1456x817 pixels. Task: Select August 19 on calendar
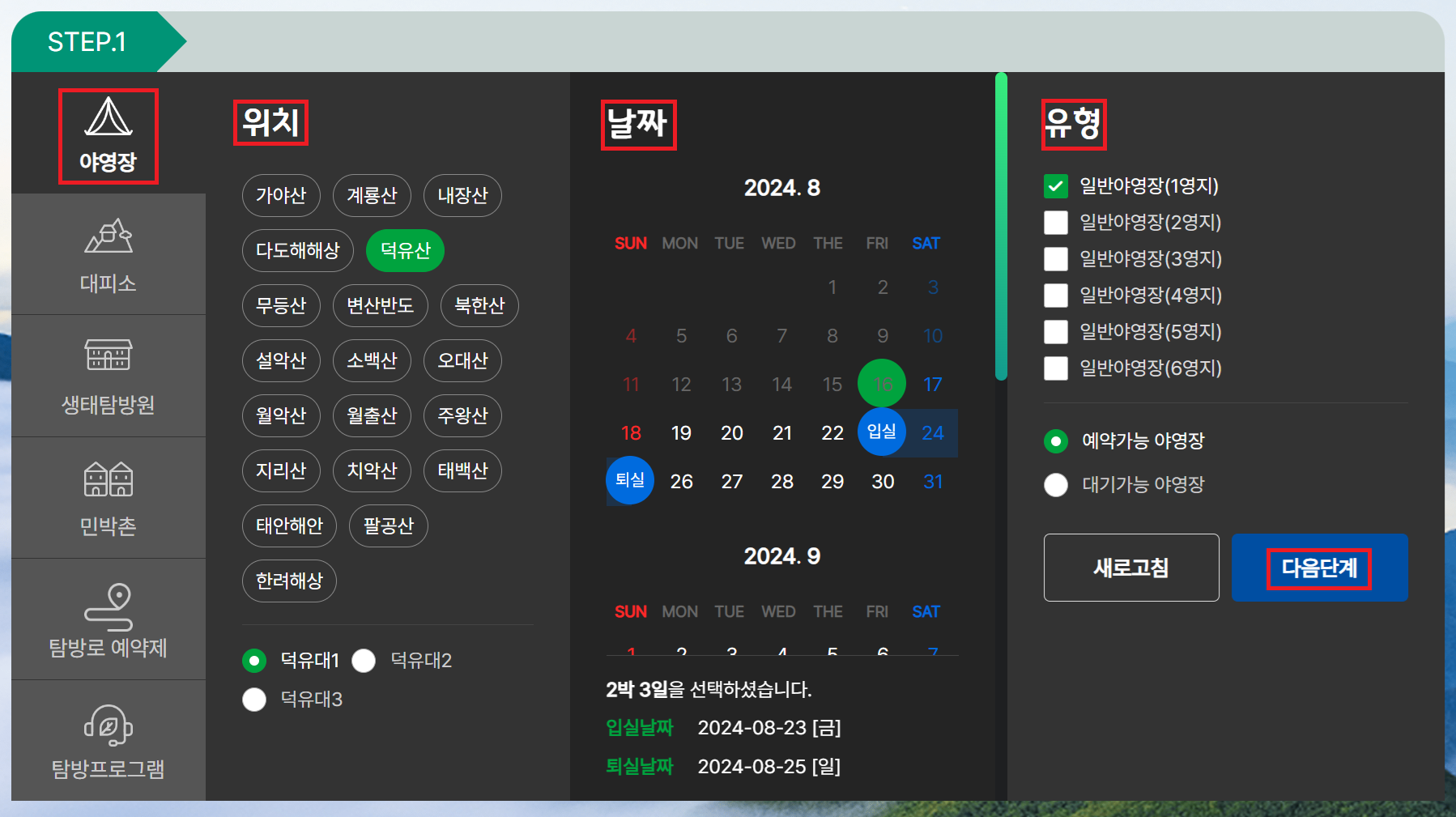coord(681,433)
